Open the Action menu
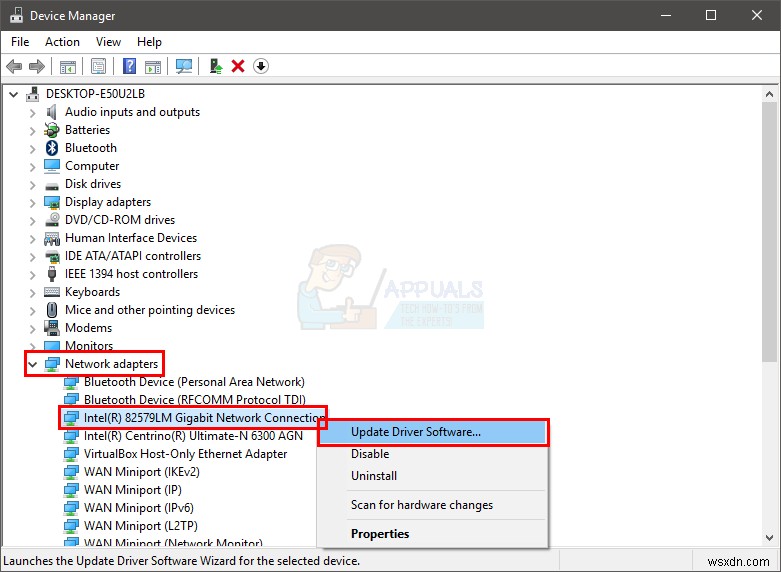781x572 pixels. click(62, 42)
